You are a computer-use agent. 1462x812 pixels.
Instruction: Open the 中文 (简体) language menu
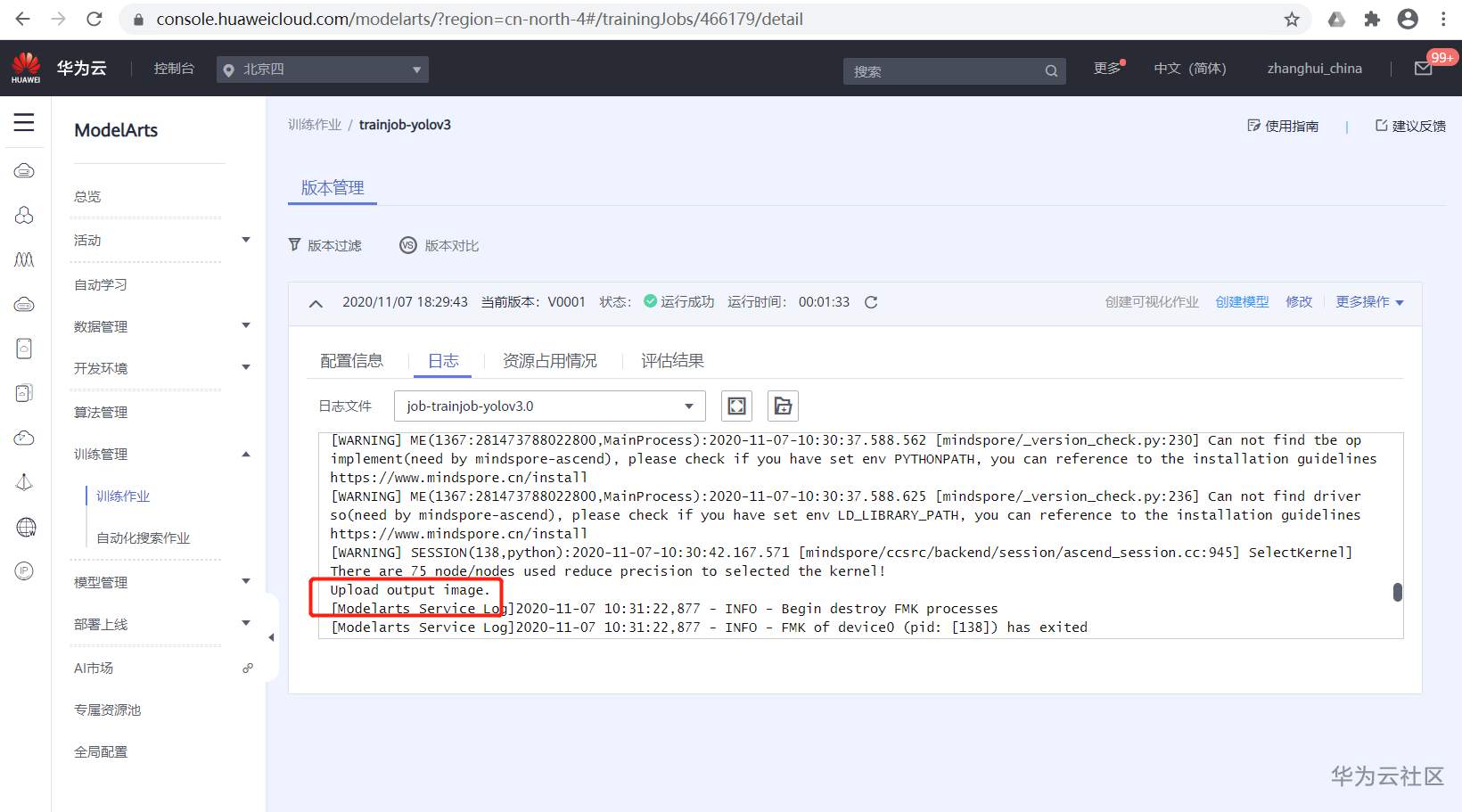tap(1190, 69)
